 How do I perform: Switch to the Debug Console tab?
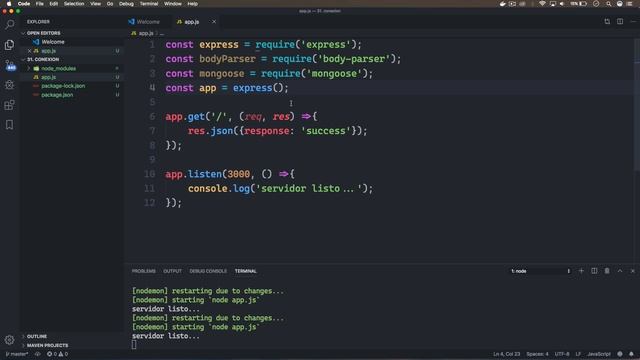click(208, 271)
